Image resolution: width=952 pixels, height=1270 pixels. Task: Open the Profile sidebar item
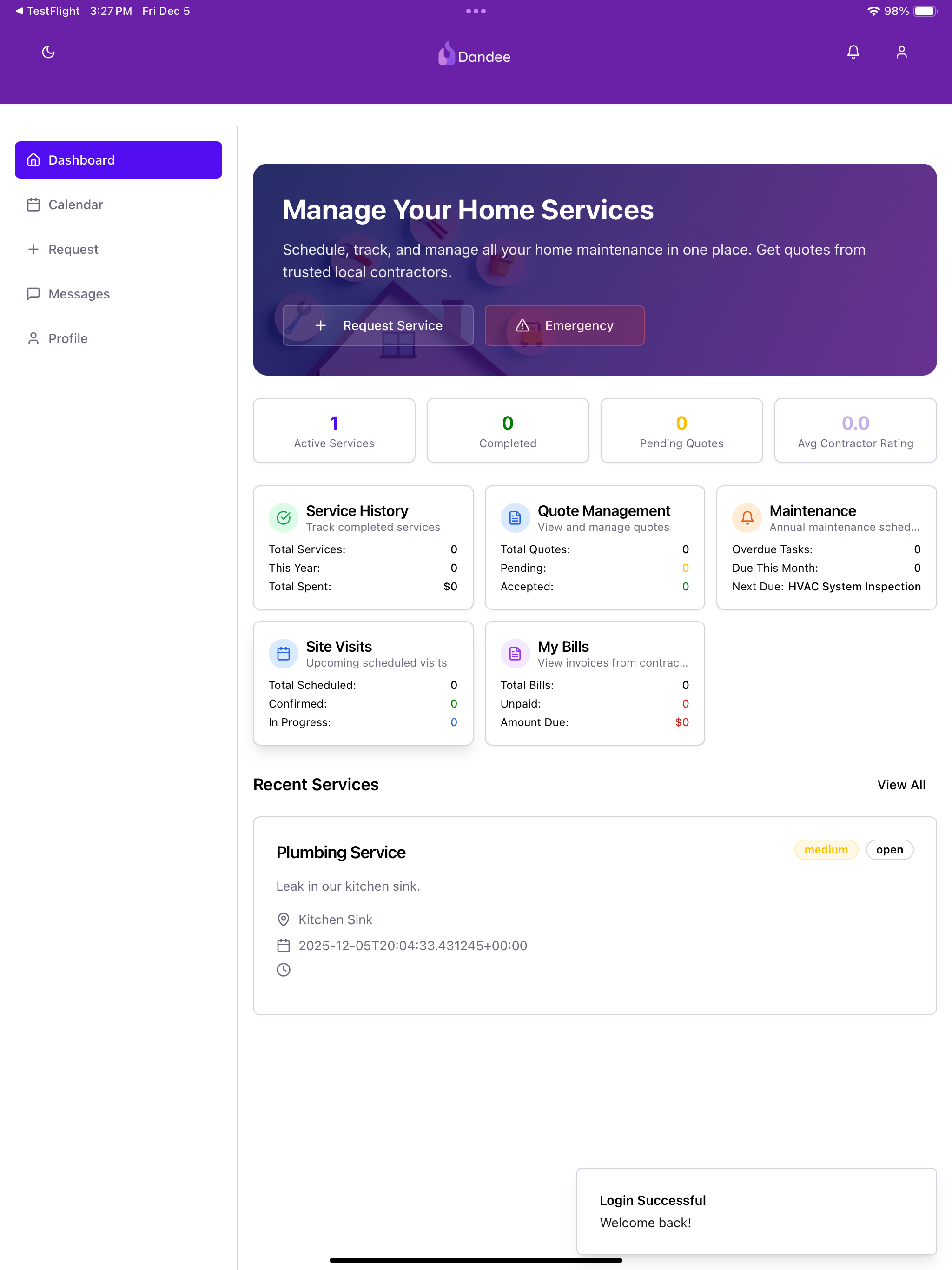coord(118,339)
